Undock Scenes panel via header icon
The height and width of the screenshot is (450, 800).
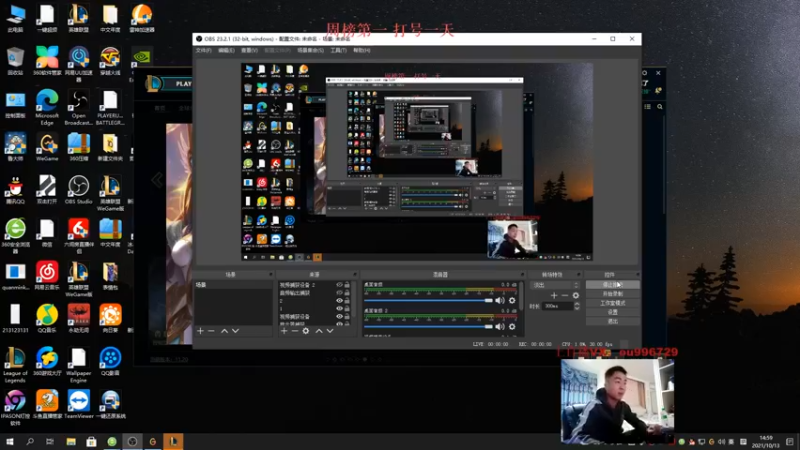pyautogui.click(x=270, y=274)
